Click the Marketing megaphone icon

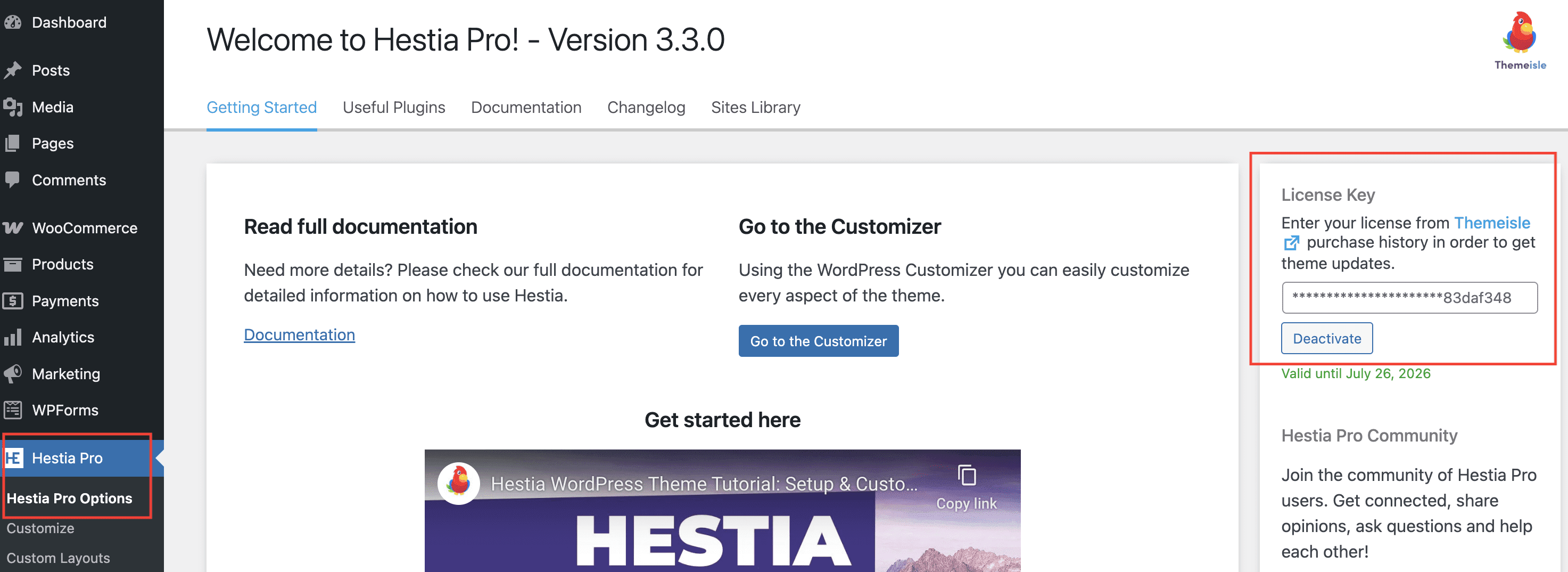(13, 373)
